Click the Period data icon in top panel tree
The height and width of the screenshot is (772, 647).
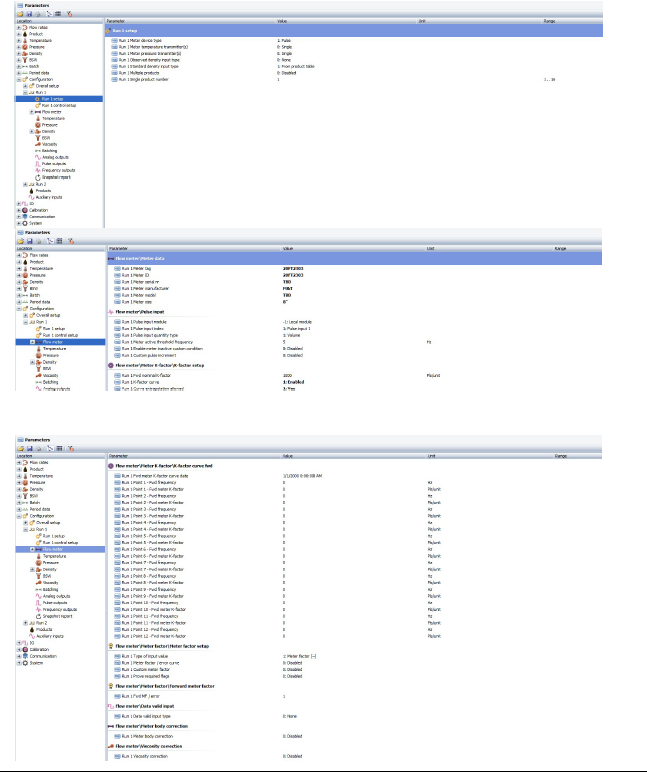25,73
